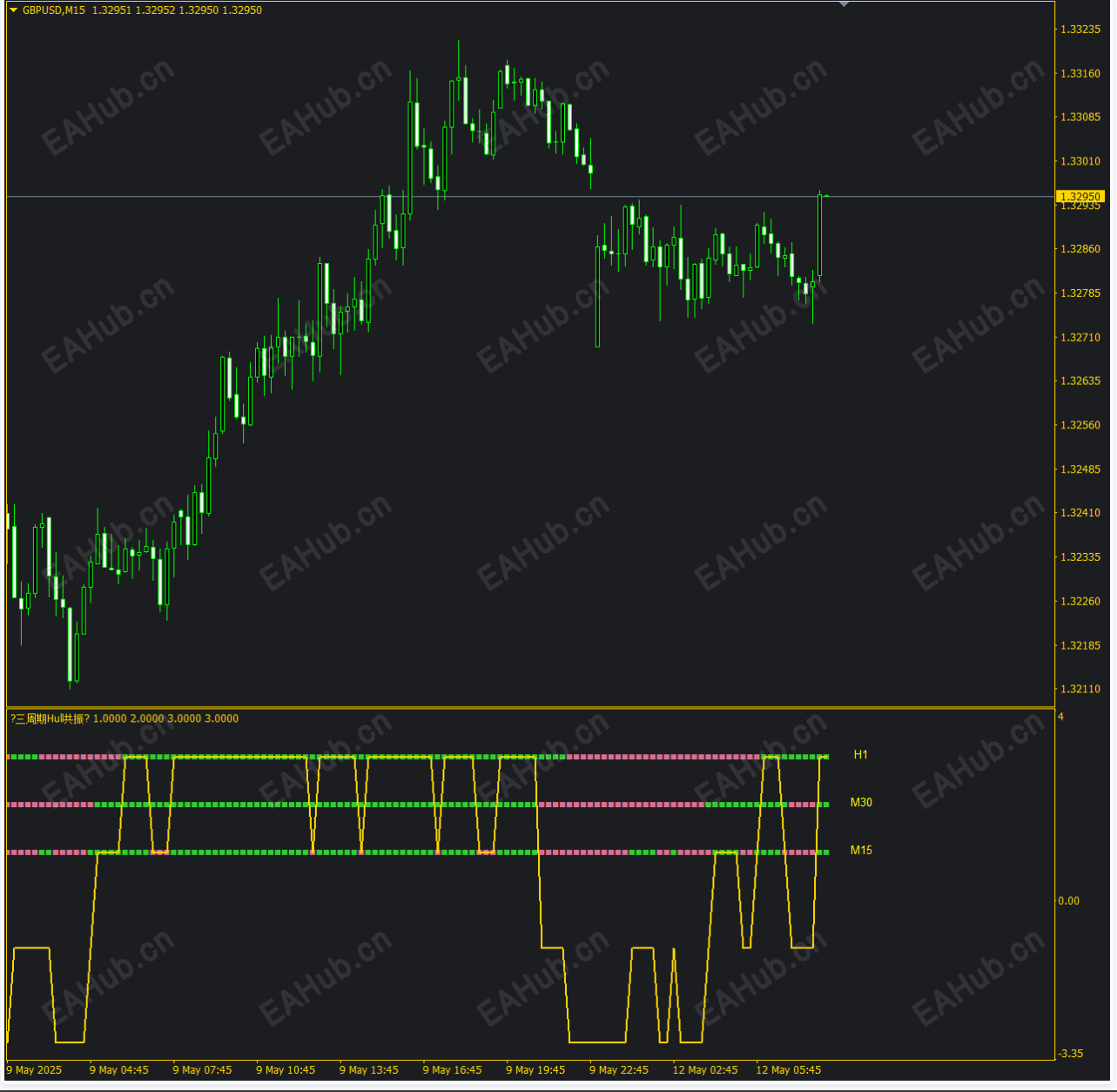Click the M15 timeframe label in indicator pane
This screenshot has height=1092, width=1117.
pos(861,850)
